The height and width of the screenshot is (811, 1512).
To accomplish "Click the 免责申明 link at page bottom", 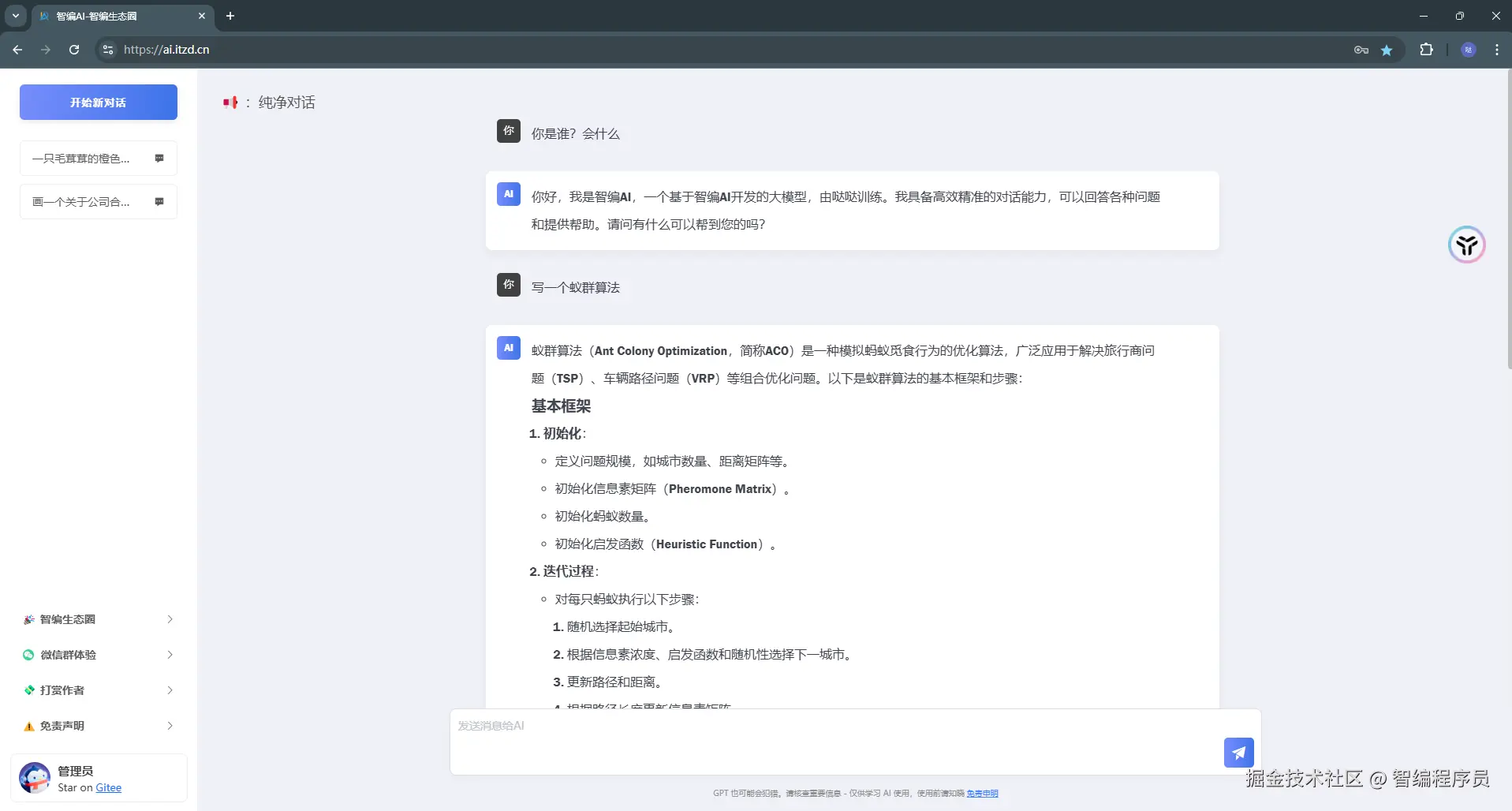I will [x=982, y=793].
